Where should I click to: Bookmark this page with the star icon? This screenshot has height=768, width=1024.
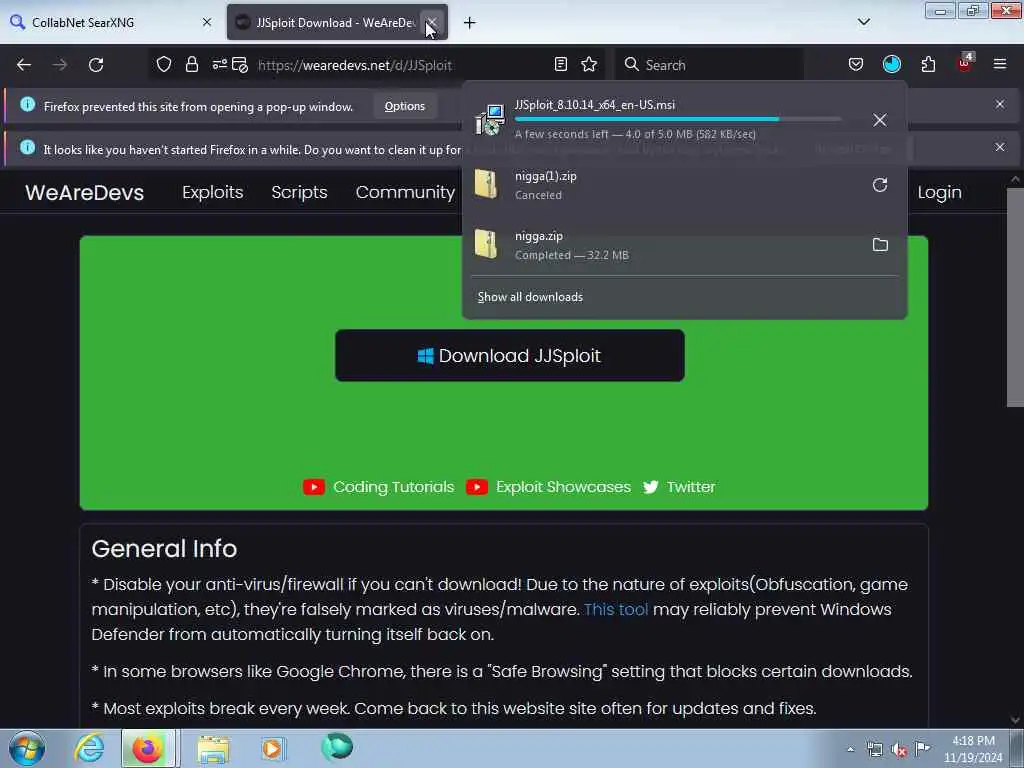(589, 64)
